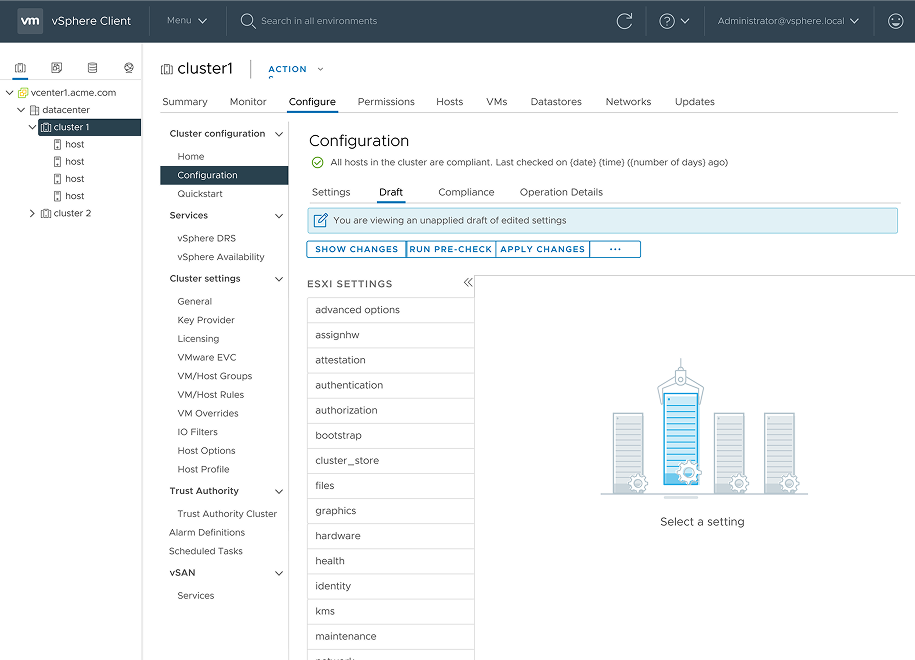Switch to the Compliance tab
This screenshot has width=915, height=660.
coord(466,192)
